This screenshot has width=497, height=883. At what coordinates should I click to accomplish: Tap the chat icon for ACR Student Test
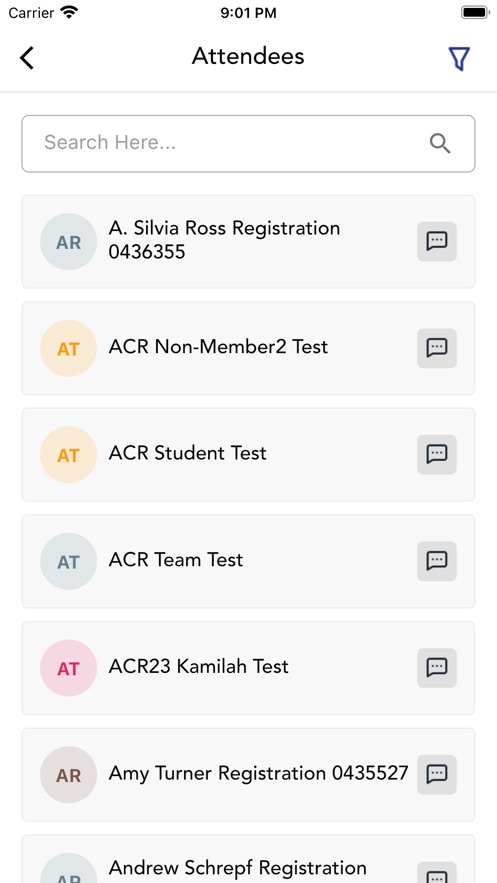point(437,454)
